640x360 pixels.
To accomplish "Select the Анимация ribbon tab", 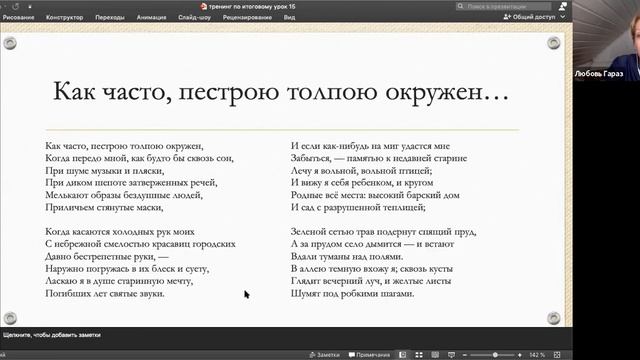I will [x=151, y=18].
